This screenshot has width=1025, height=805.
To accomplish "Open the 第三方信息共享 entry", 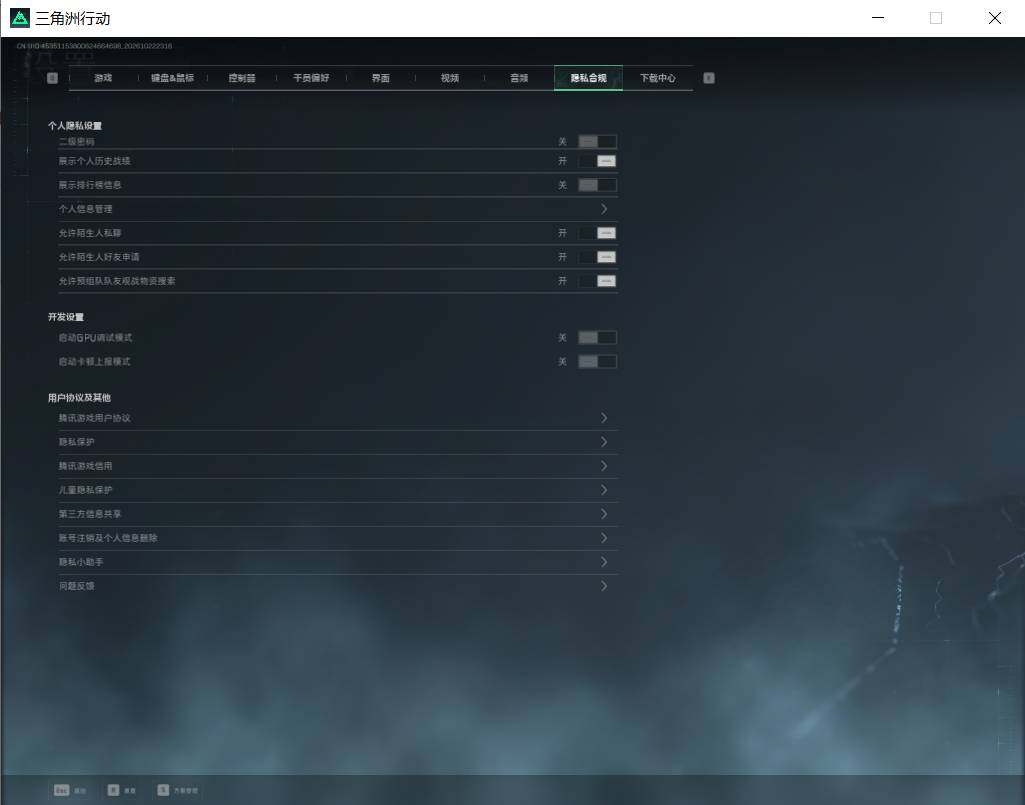I will [338, 514].
